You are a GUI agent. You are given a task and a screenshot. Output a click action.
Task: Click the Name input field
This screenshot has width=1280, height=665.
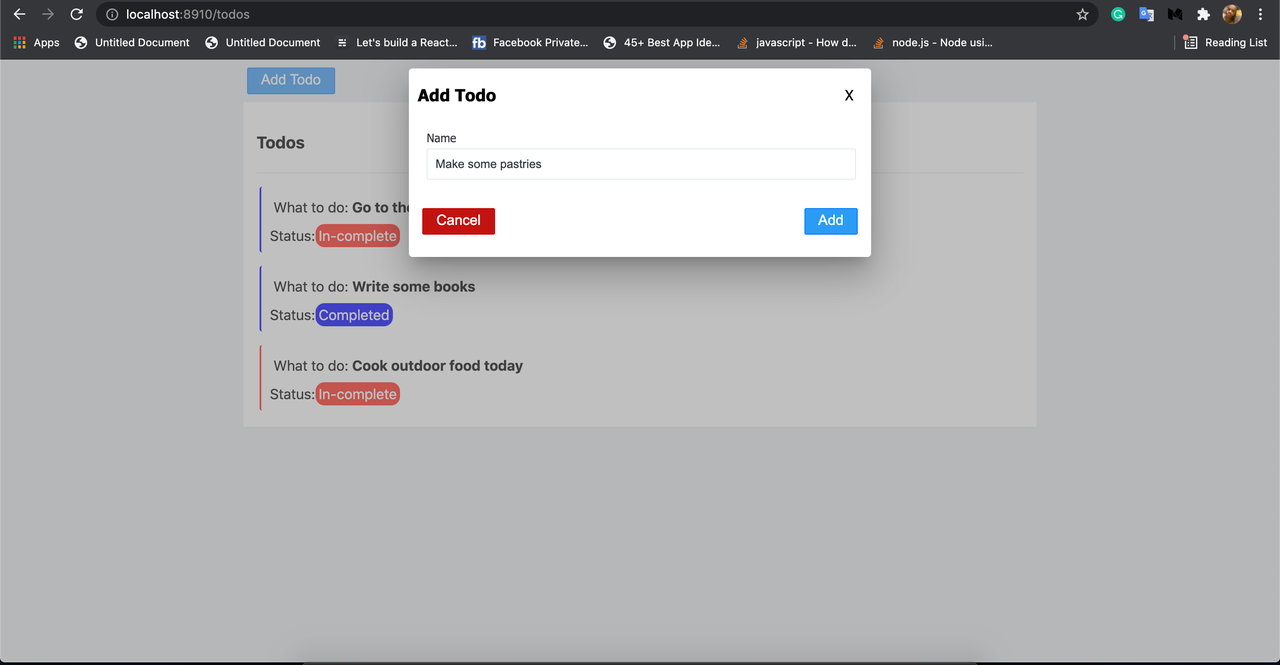[640, 163]
